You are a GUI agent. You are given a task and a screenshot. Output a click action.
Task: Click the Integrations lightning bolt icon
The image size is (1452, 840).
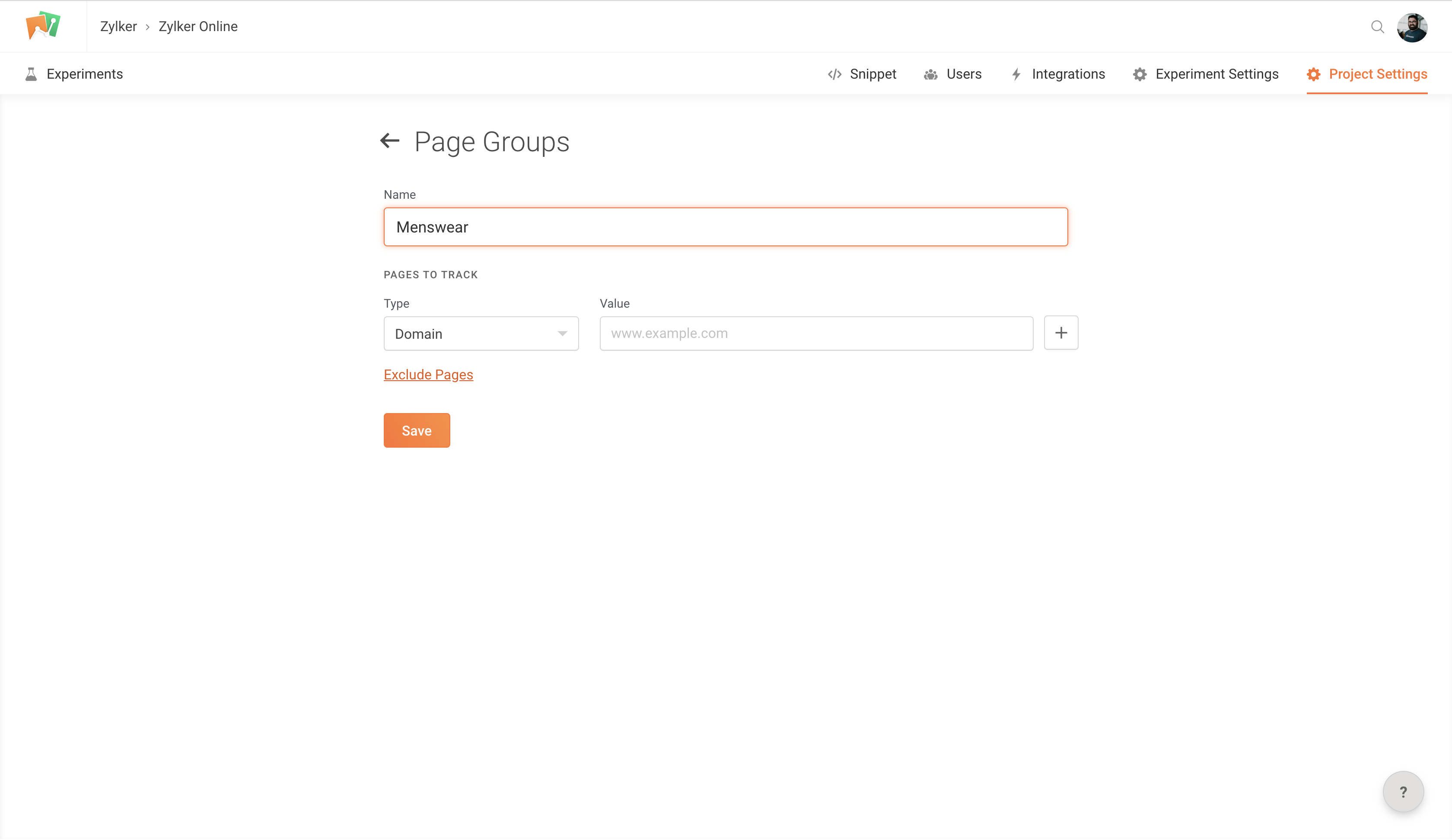coord(1016,74)
